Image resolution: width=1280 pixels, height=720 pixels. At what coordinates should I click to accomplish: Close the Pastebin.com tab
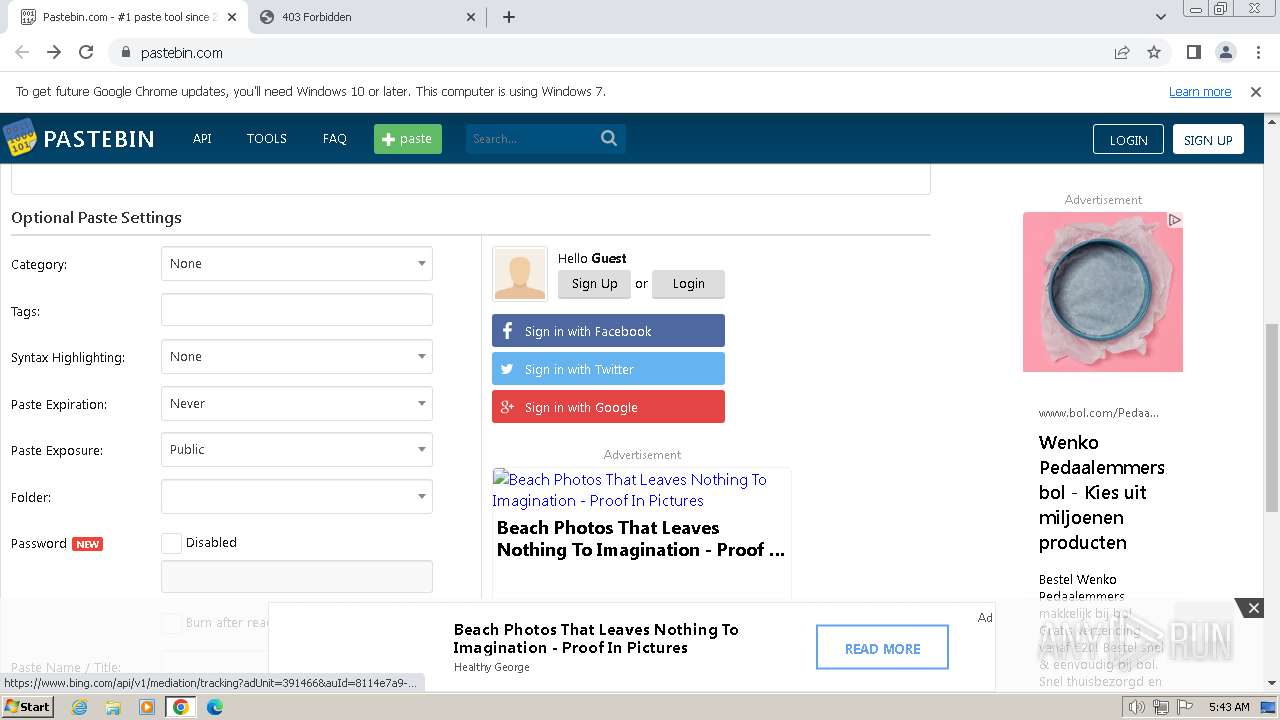click(x=232, y=17)
